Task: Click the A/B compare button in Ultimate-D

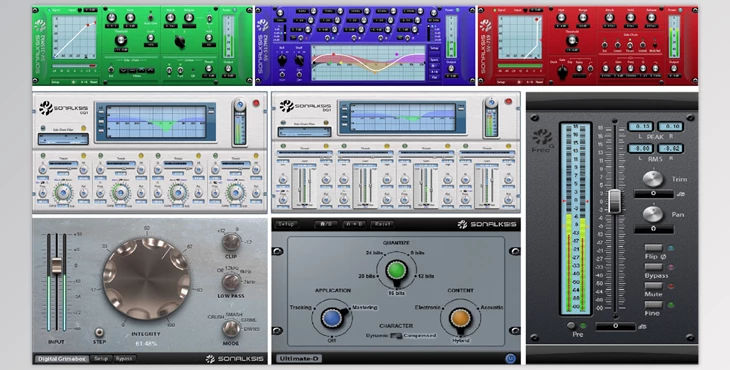Action: (326, 224)
